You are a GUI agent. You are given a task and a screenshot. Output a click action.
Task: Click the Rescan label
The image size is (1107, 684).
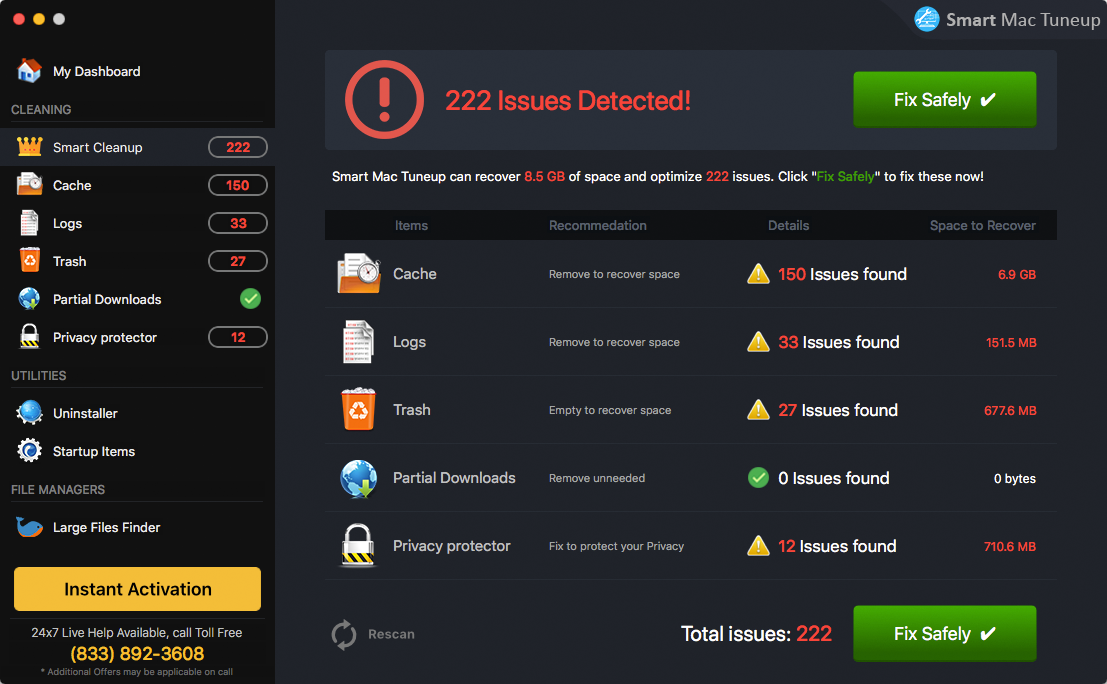[x=391, y=634]
